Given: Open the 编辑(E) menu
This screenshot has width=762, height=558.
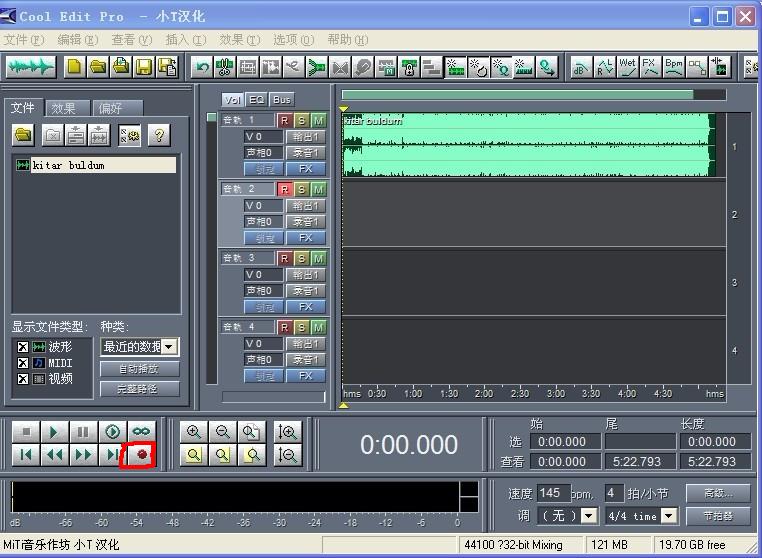Looking at the screenshot, I should tap(78, 39).
